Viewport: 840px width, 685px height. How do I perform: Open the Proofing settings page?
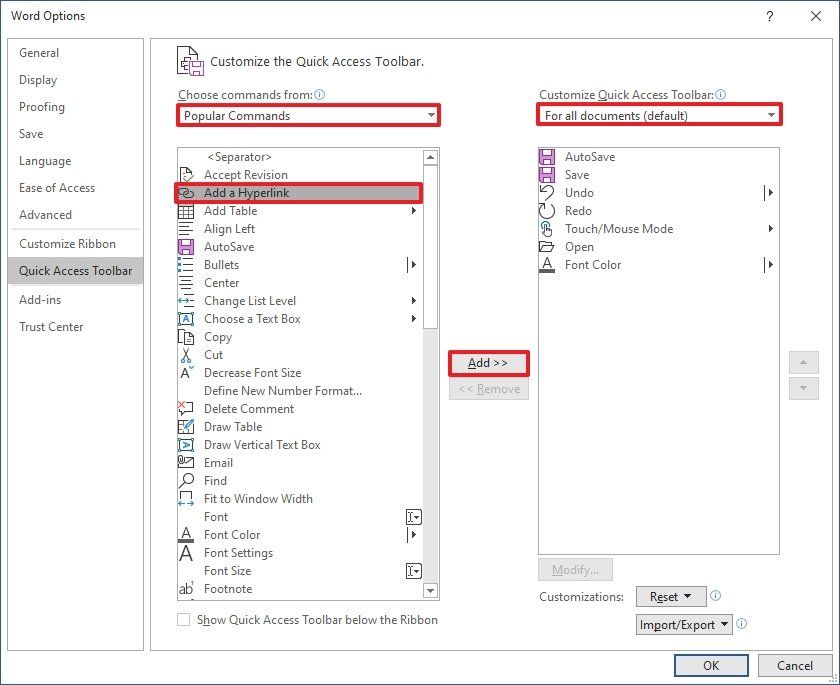tap(41, 107)
